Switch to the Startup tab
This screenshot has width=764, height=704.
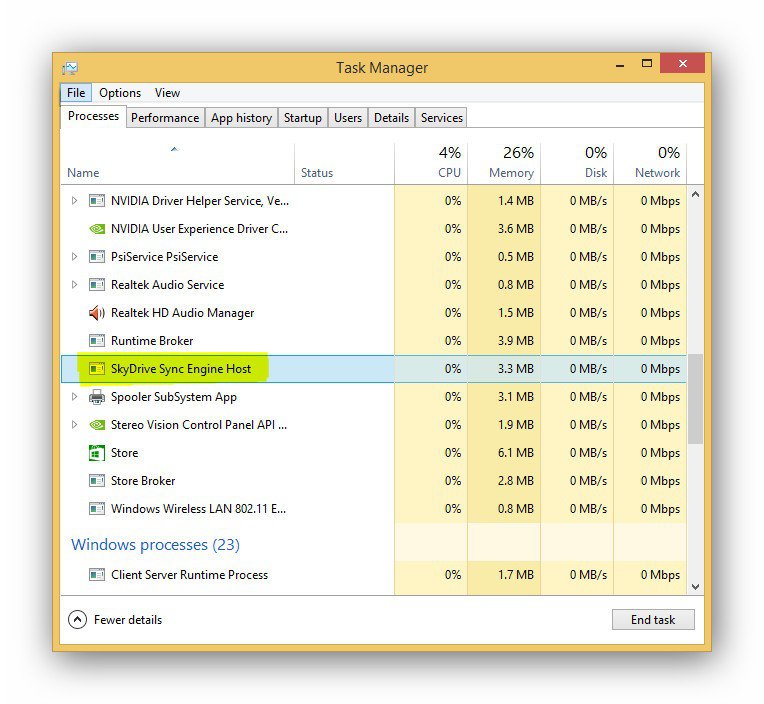pyautogui.click(x=303, y=118)
